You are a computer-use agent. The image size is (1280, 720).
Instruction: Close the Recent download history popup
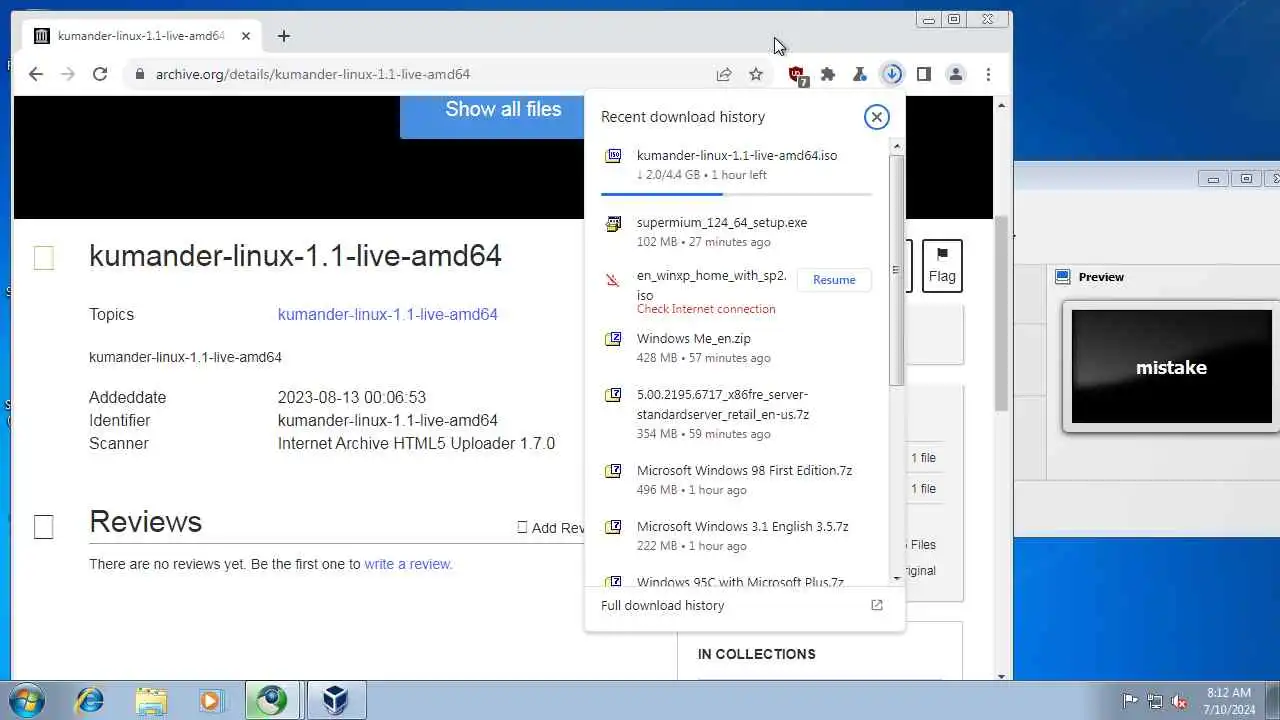(876, 117)
